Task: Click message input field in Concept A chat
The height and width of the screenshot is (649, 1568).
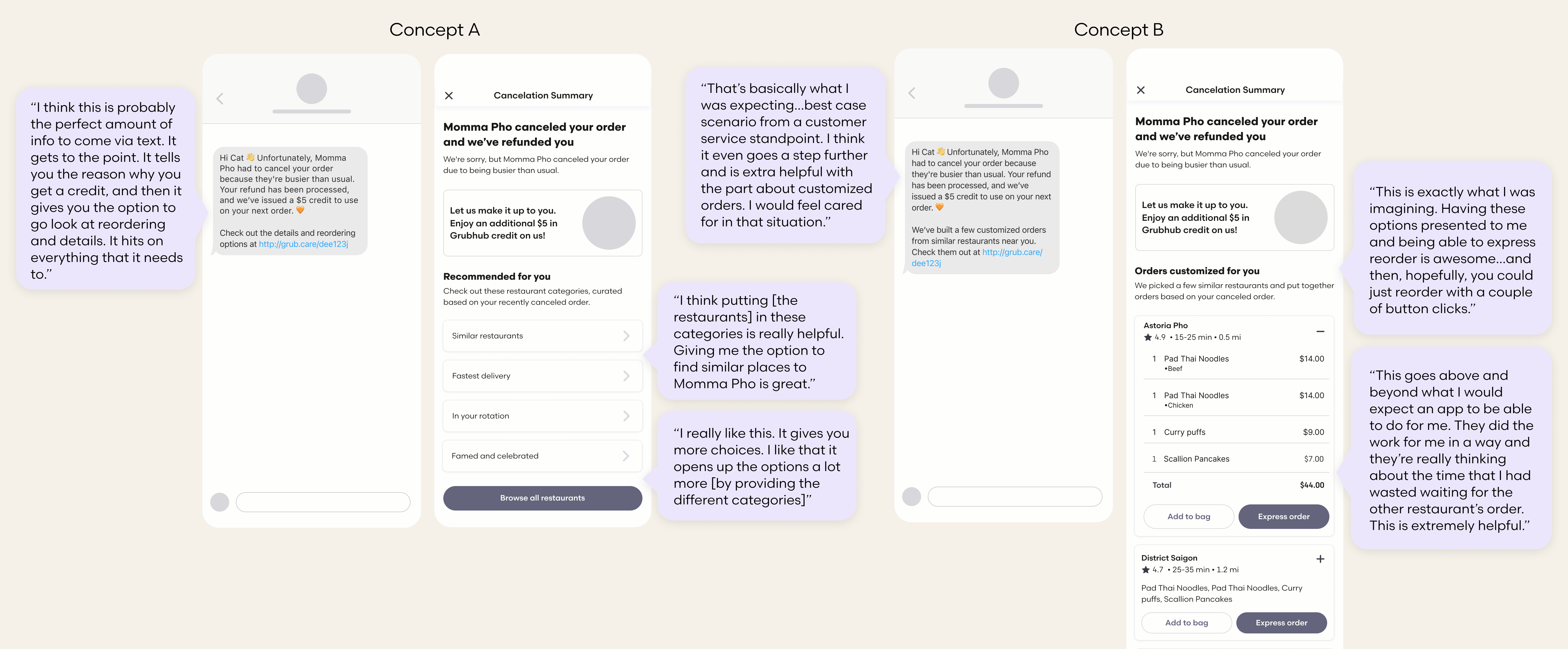Action: pos(323,502)
